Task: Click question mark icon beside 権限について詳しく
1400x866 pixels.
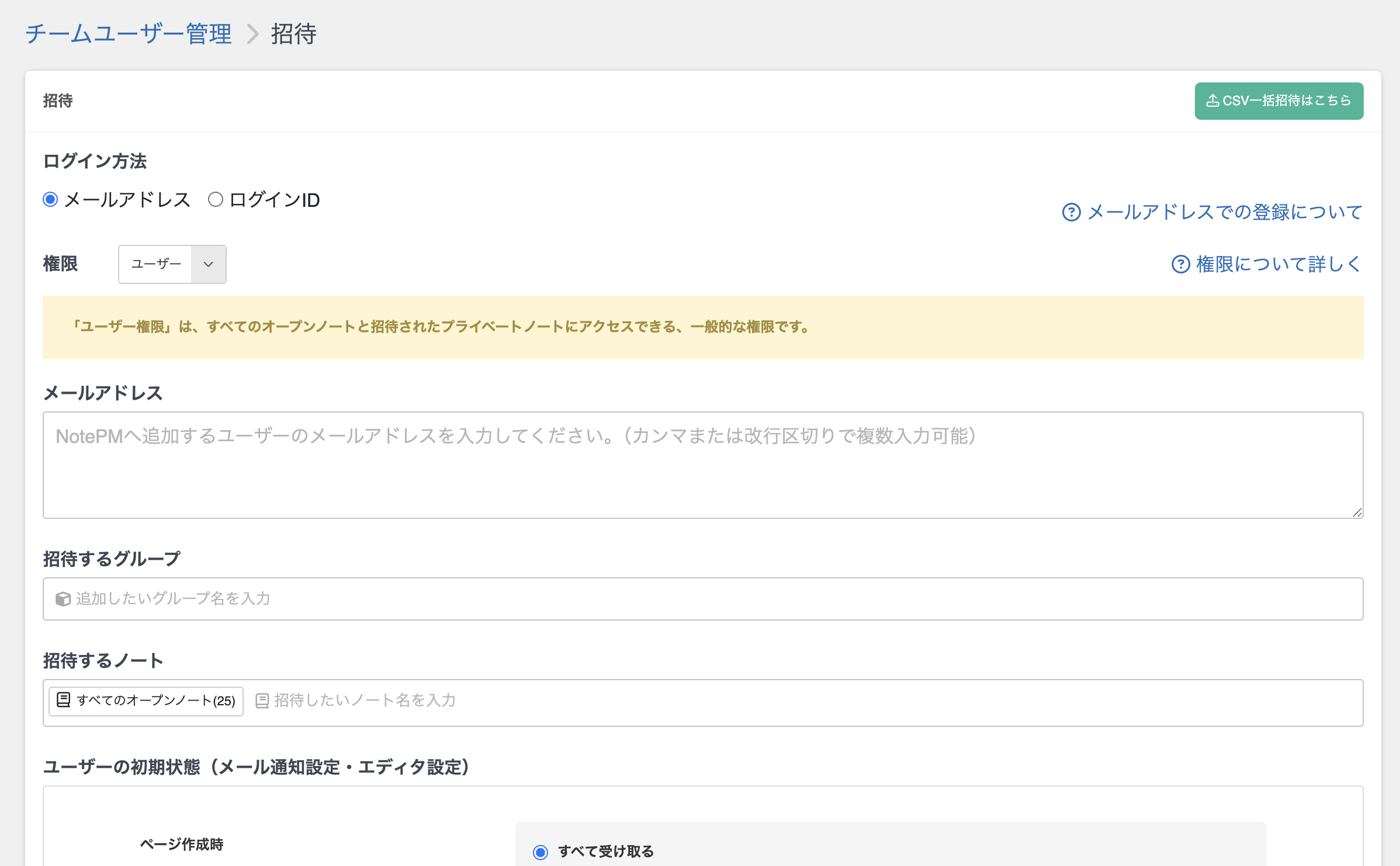Action: point(1180,264)
